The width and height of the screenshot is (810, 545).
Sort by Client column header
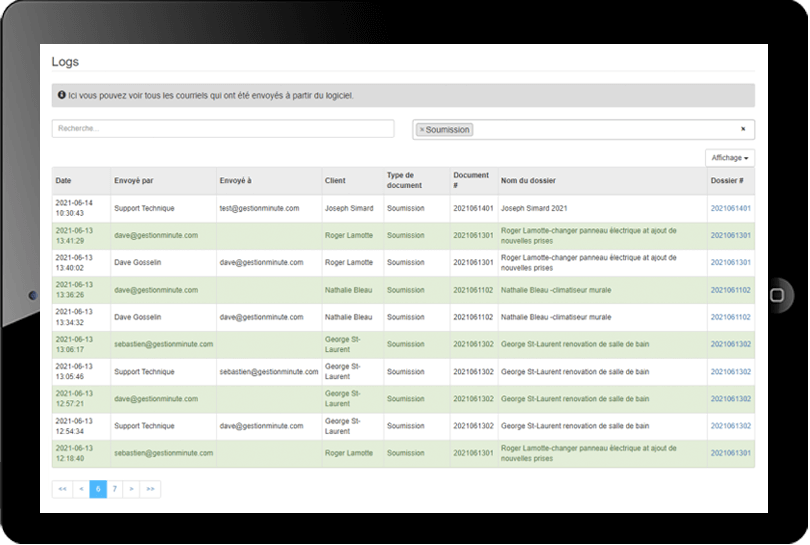335,181
